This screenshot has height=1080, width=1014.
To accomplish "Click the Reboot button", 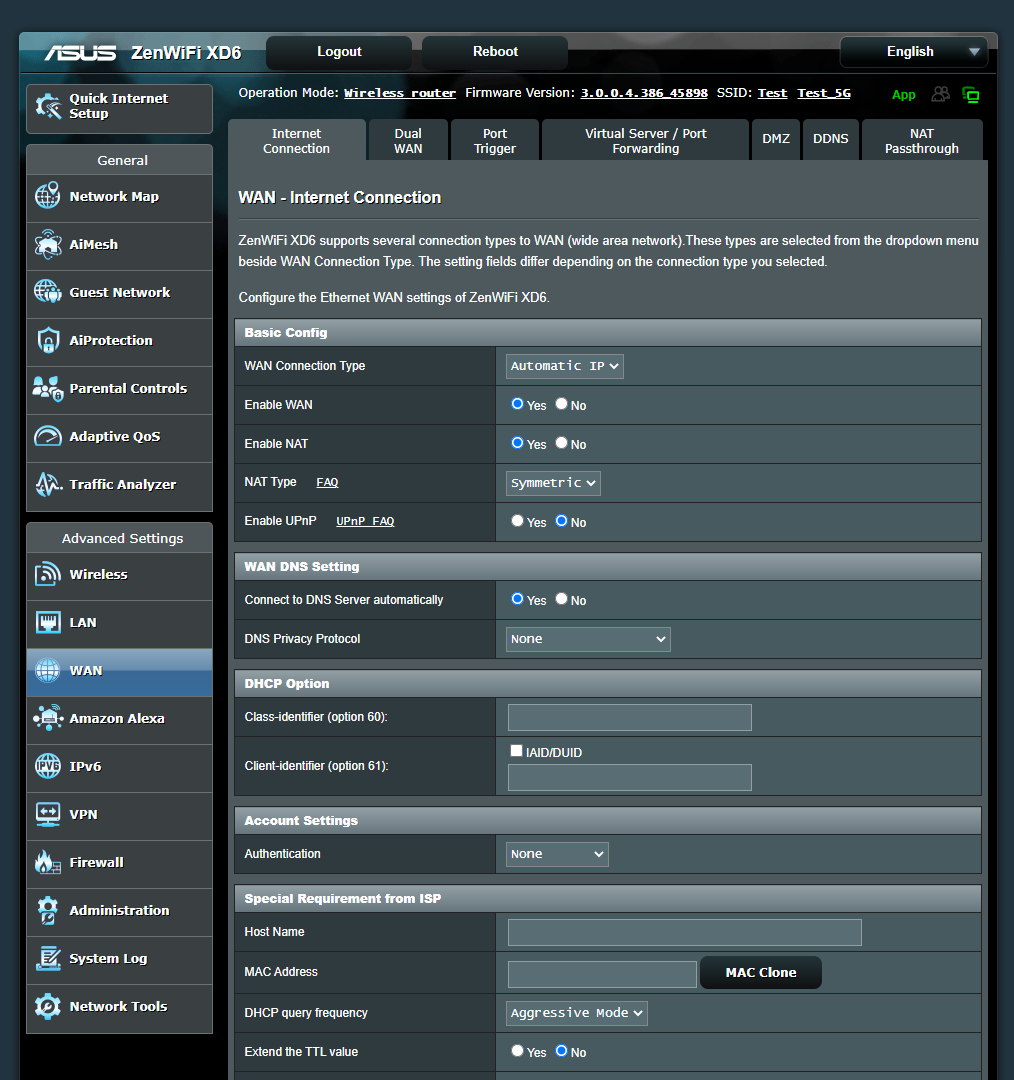I will [495, 52].
